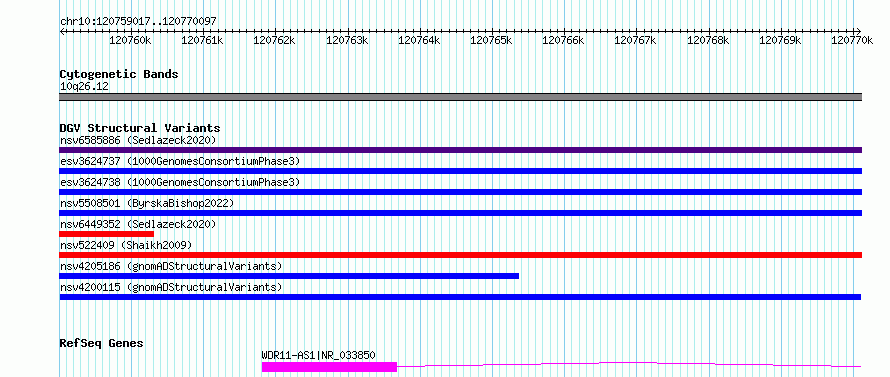Open variant nsv6585886 (Sedlazeck2020) label
This screenshot has height=377, width=890.
coord(138,140)
